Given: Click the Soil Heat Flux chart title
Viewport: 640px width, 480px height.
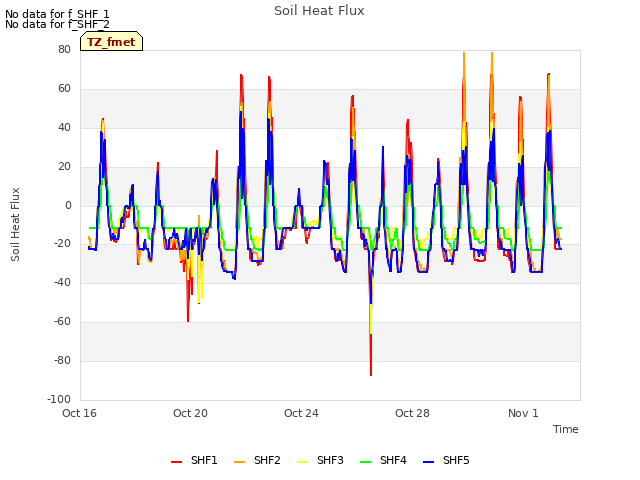Looking at the screenshot, I should point(319,11).
